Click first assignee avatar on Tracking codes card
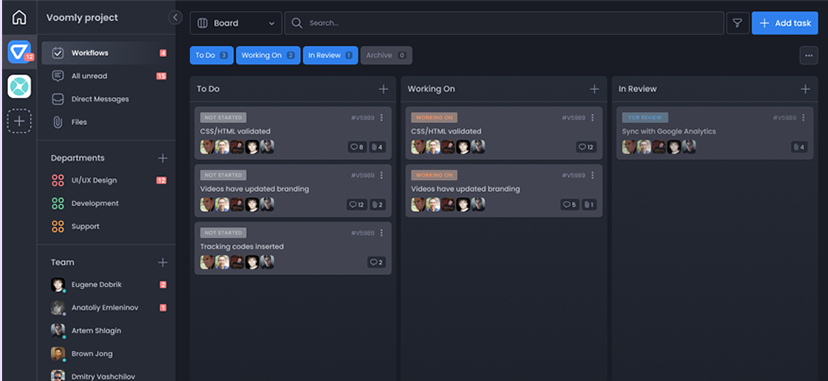Image resolution: width=828 pixels, height=381 pixels. (207, 262)
